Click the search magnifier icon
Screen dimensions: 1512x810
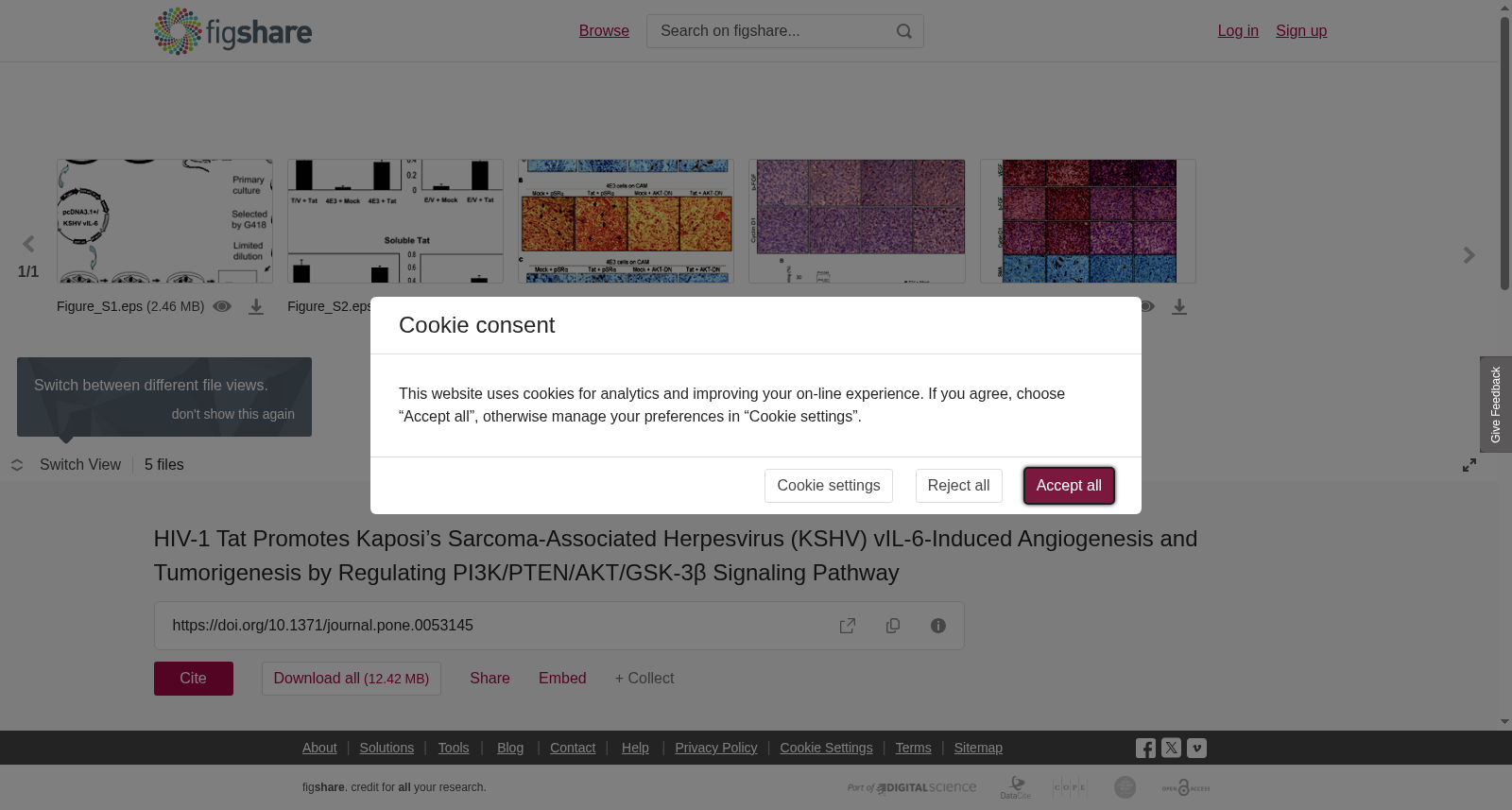pos(904,31)
